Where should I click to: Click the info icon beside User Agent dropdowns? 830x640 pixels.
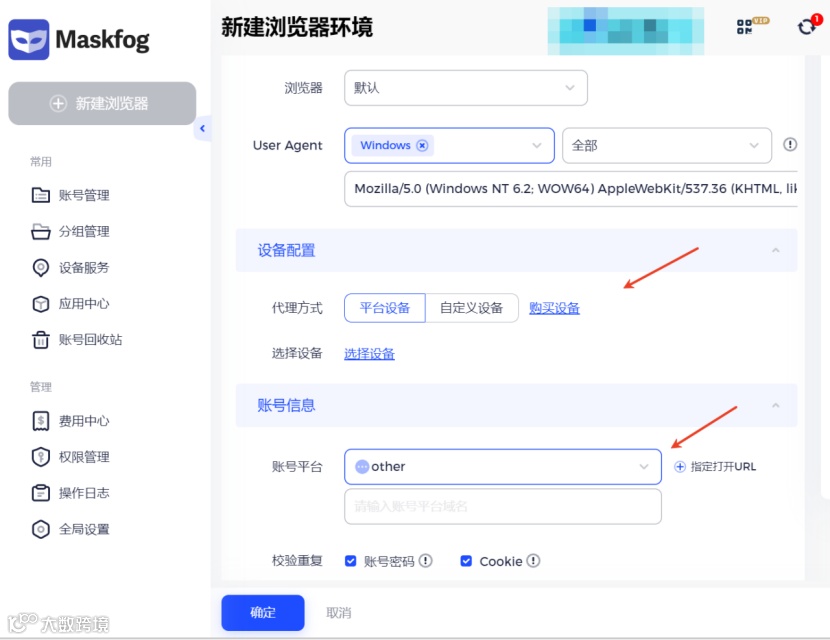tap(790, 145)
